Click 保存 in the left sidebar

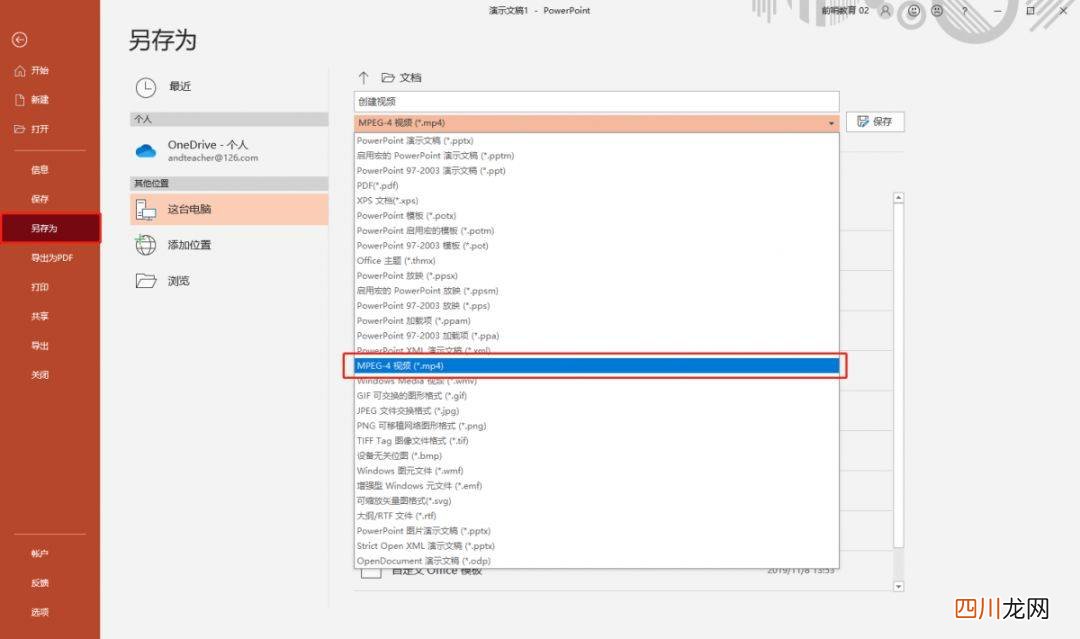point(40,199)
